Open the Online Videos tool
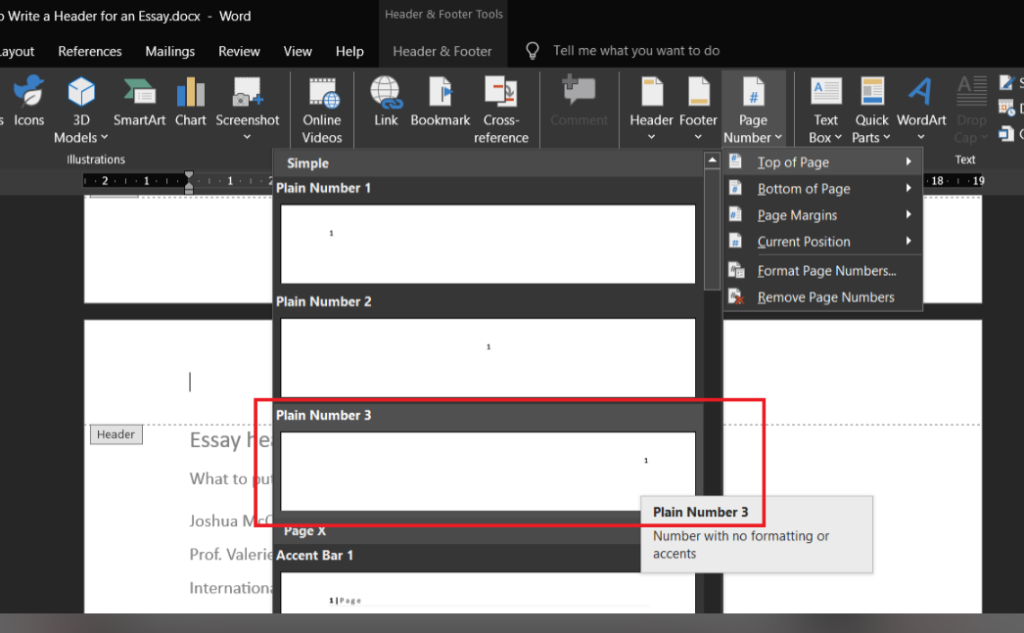Viewport: 1024px width, 633px height. 322,94
